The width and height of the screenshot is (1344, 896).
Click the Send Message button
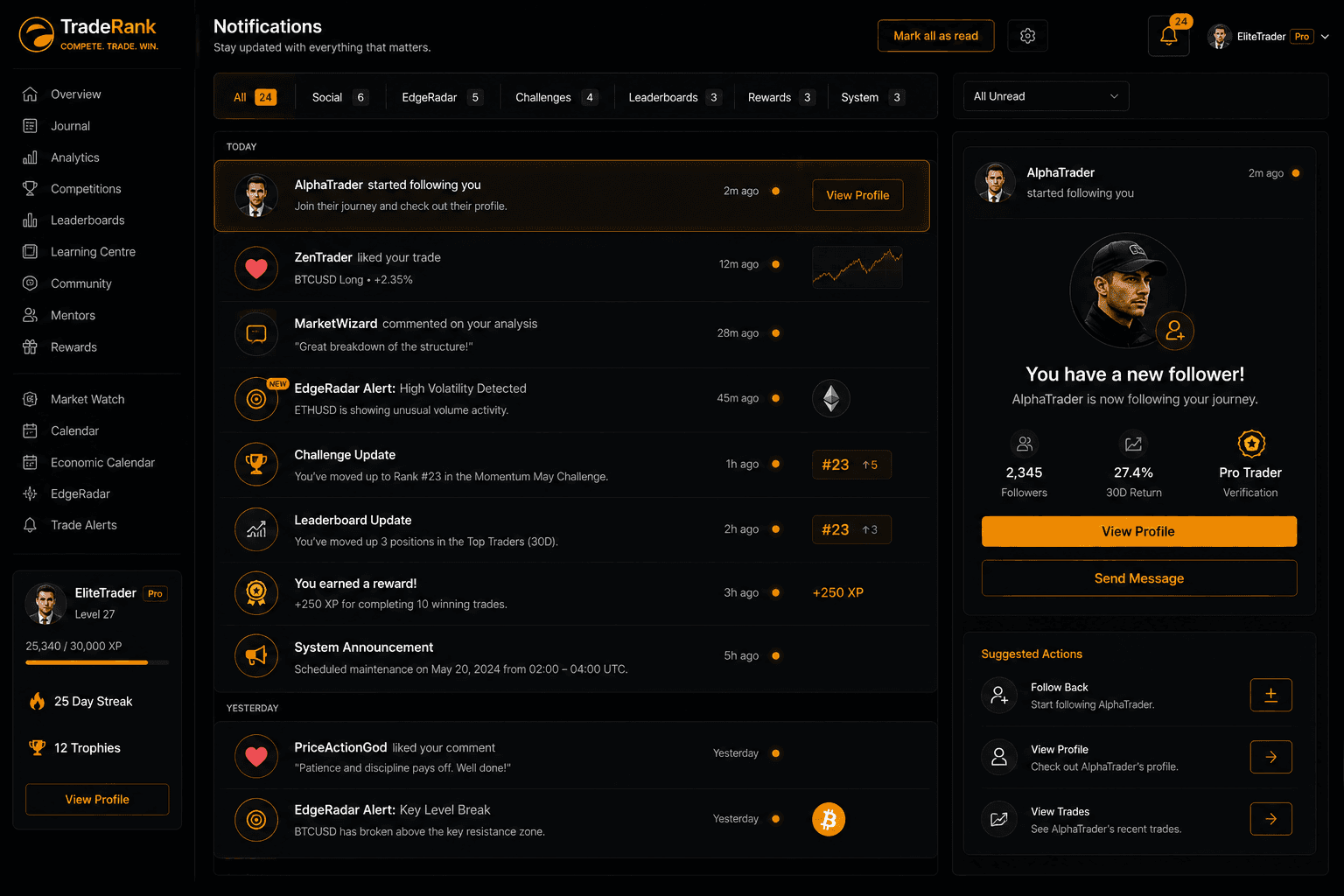tap(1139, 578)
